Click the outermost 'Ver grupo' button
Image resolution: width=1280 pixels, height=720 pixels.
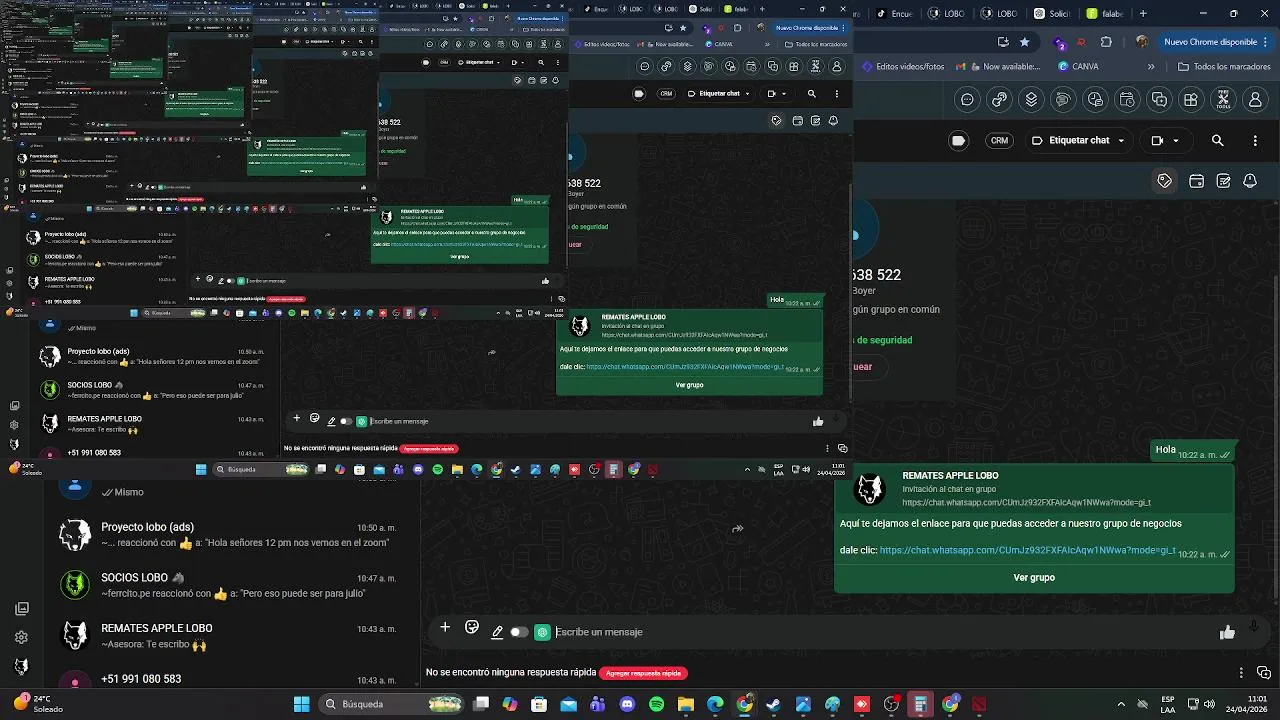[x=1034, y=578]
